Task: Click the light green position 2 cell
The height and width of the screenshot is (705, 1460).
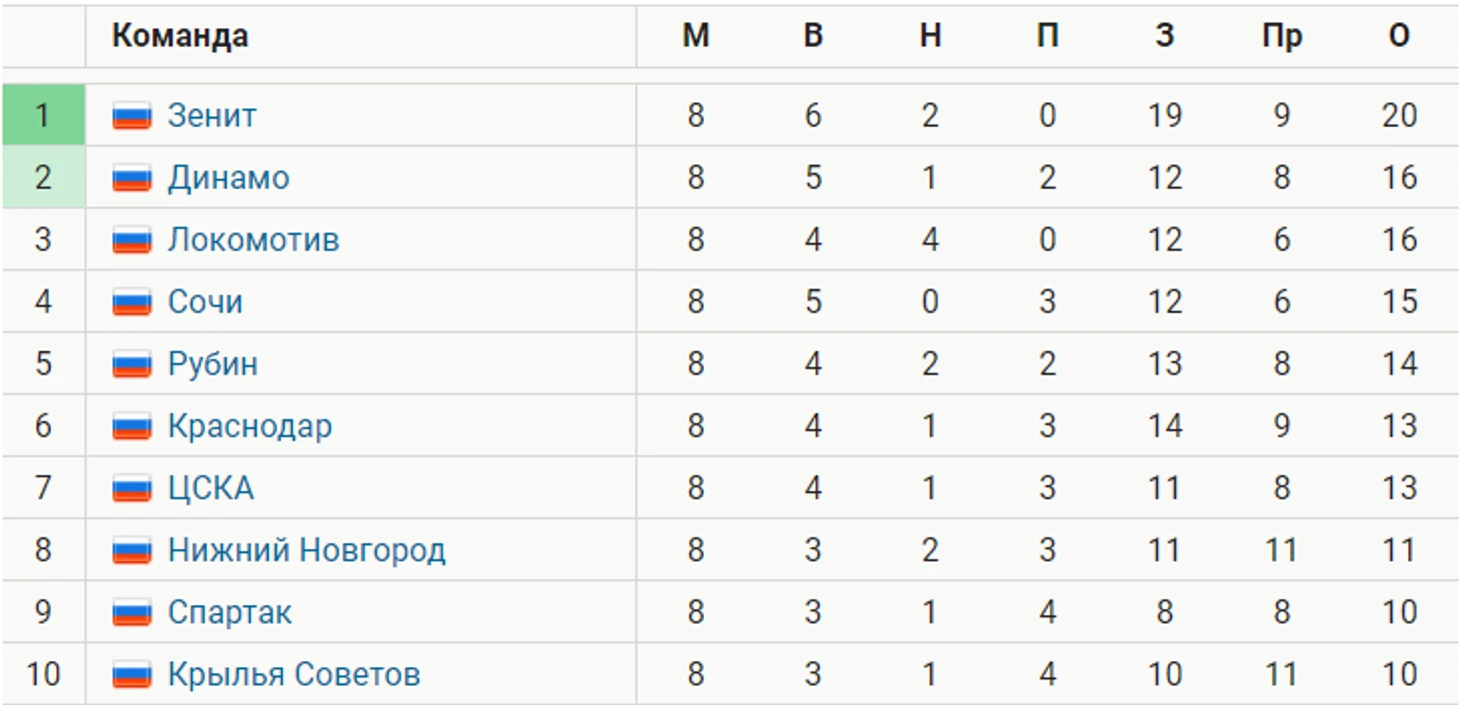Action: pos(43,178)
